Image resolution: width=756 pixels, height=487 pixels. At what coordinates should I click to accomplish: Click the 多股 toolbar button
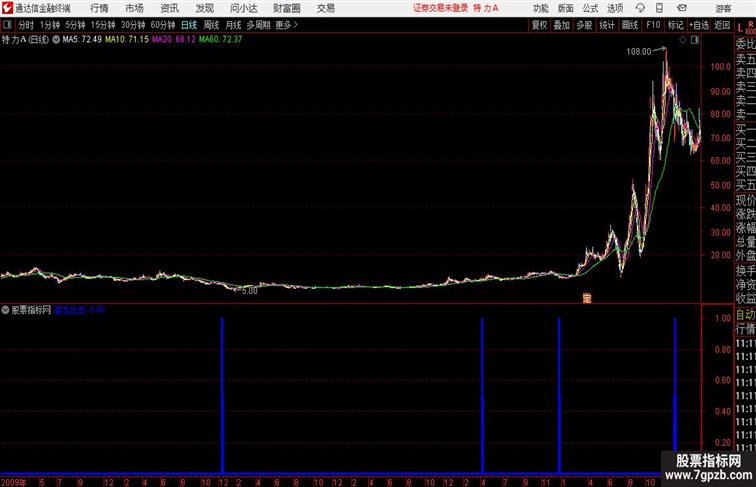point(584,25)
